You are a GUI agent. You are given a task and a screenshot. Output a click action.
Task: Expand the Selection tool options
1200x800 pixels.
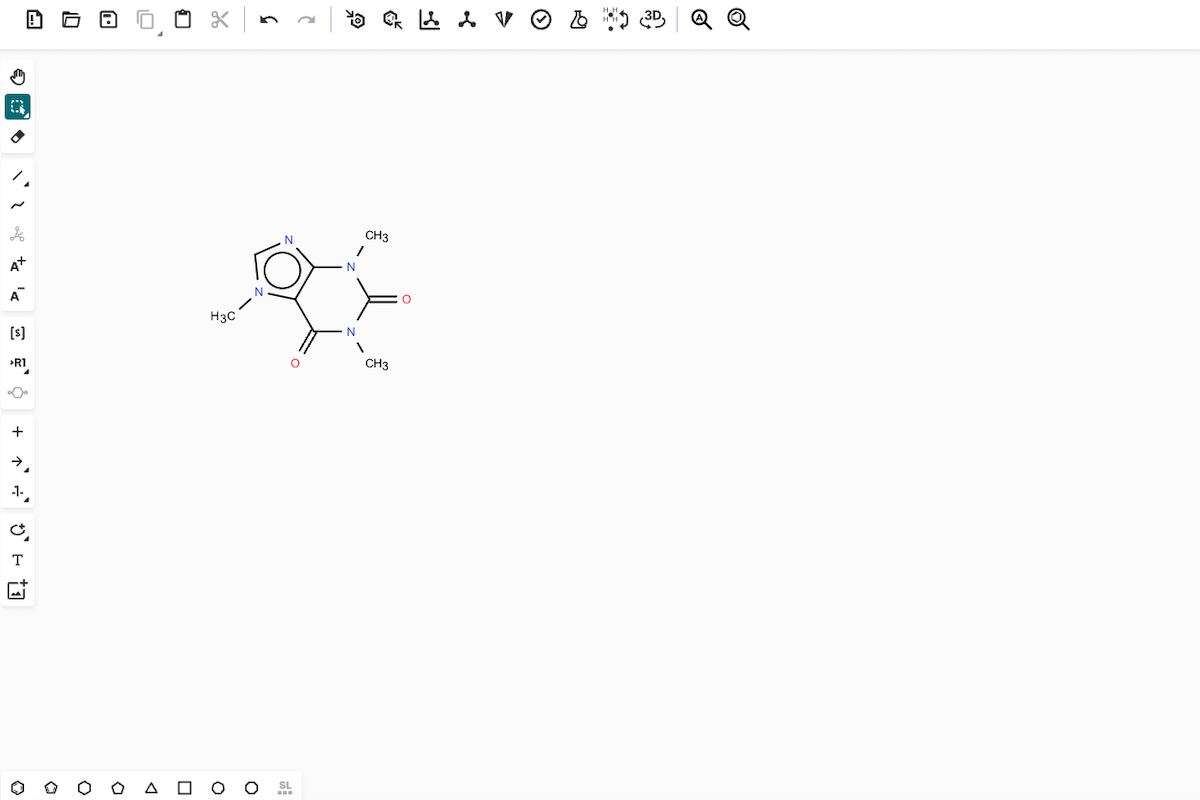pos(27,116)
